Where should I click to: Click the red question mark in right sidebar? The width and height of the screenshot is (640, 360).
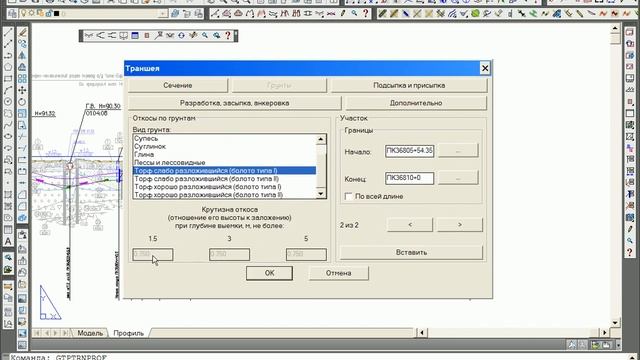pos(630,253)
